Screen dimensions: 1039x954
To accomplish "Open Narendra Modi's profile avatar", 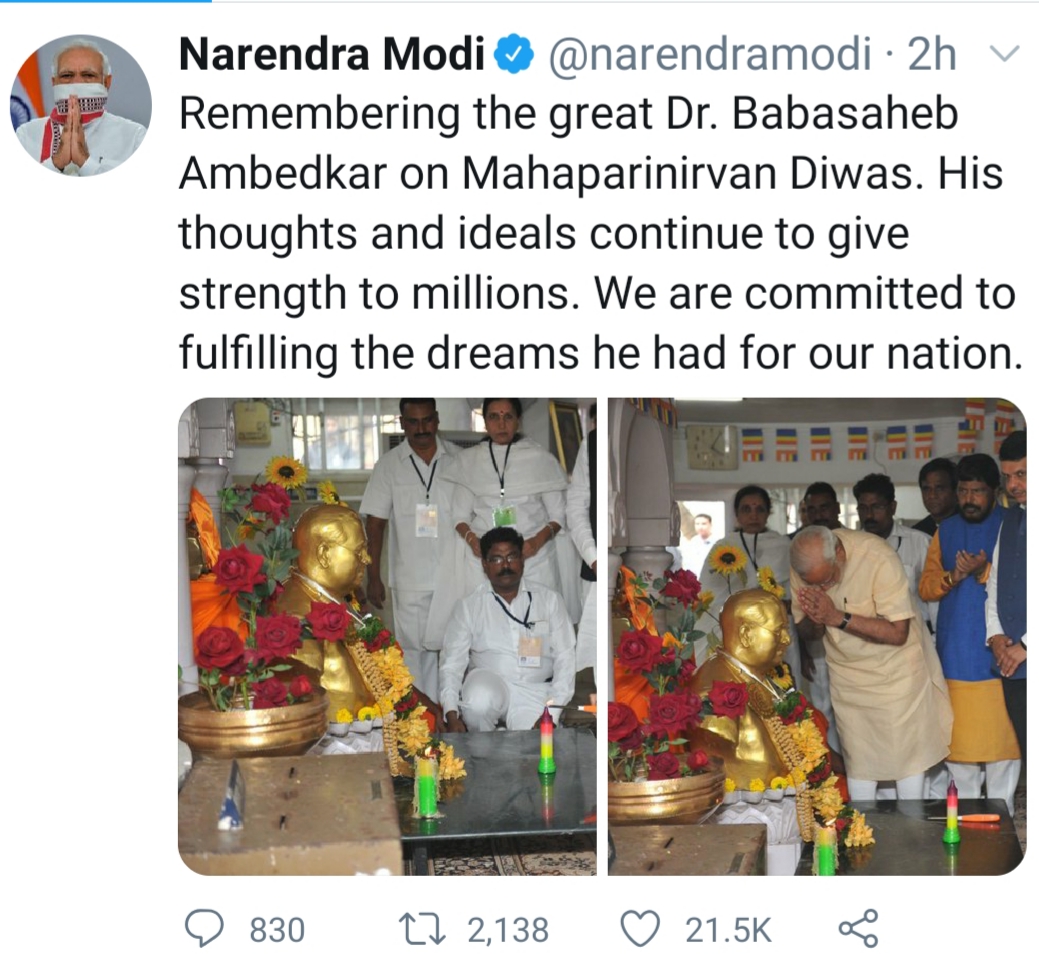I will pyautogui.click(x=81, y=105).
